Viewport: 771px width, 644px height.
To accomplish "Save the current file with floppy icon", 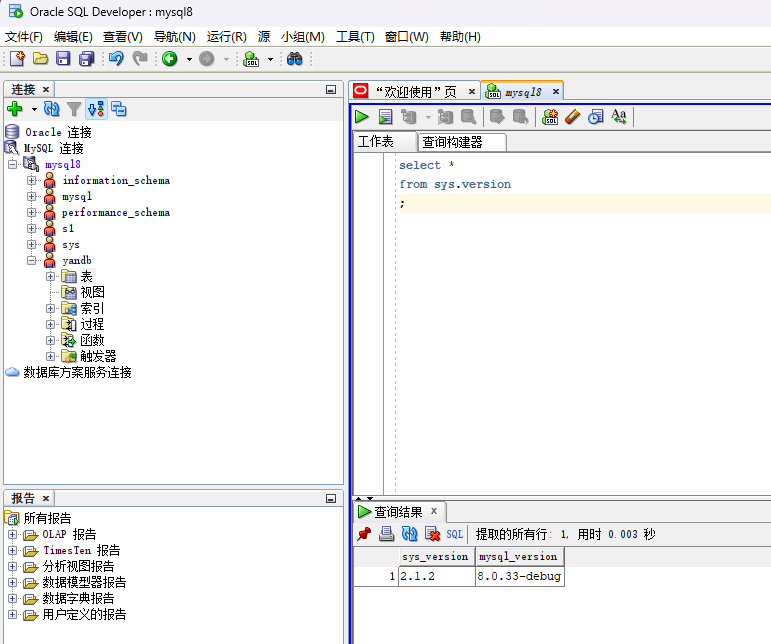I will pyautogui.click(x=63, y=59).
